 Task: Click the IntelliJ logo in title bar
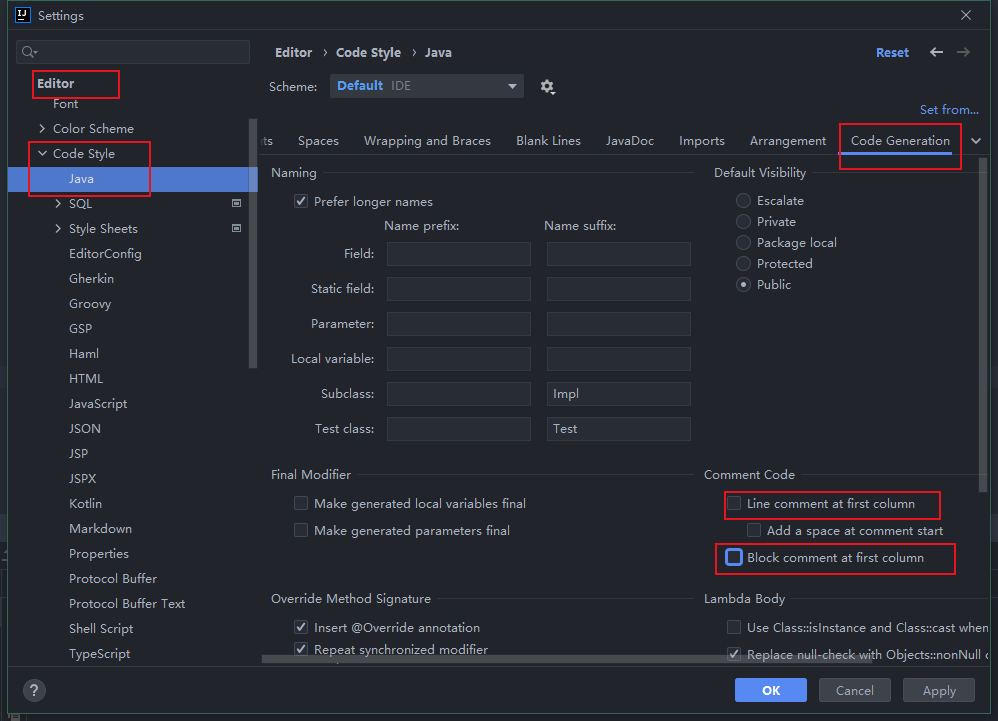(x=23, y=15)
